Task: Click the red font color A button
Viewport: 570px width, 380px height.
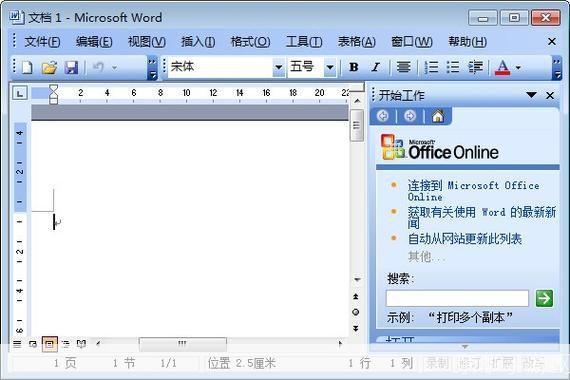Action: (502, 67)
